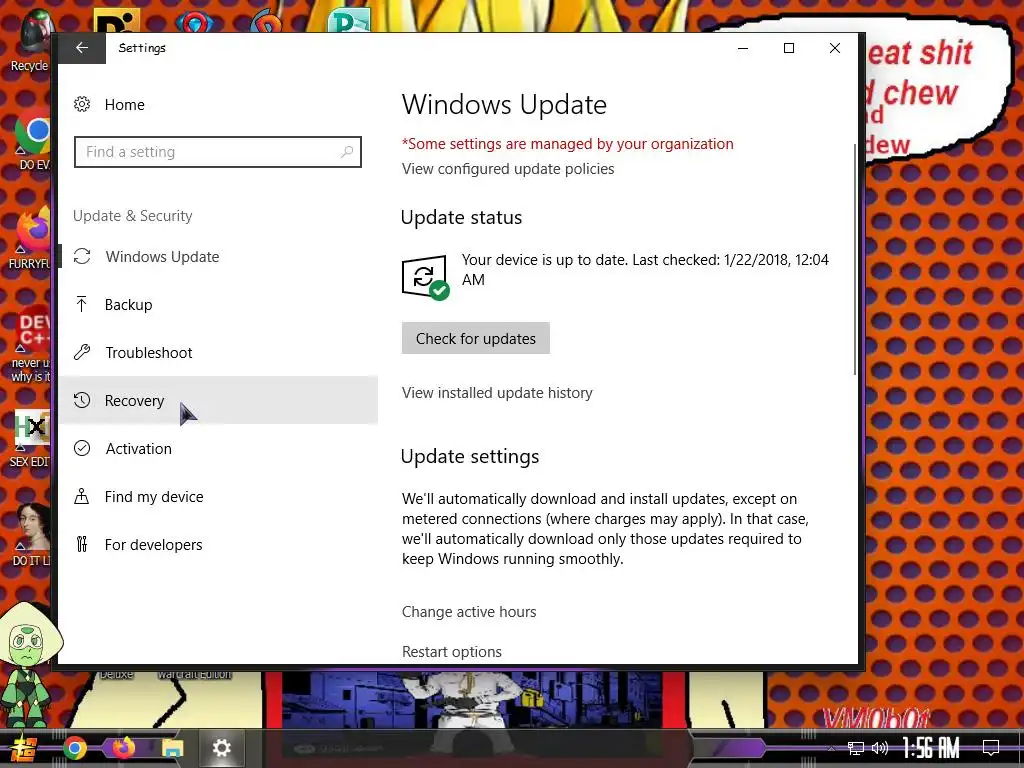Viewport: 1024px width, 768px height.
Task: Click the Settings gear taskbar button
Action: (221, 748)
